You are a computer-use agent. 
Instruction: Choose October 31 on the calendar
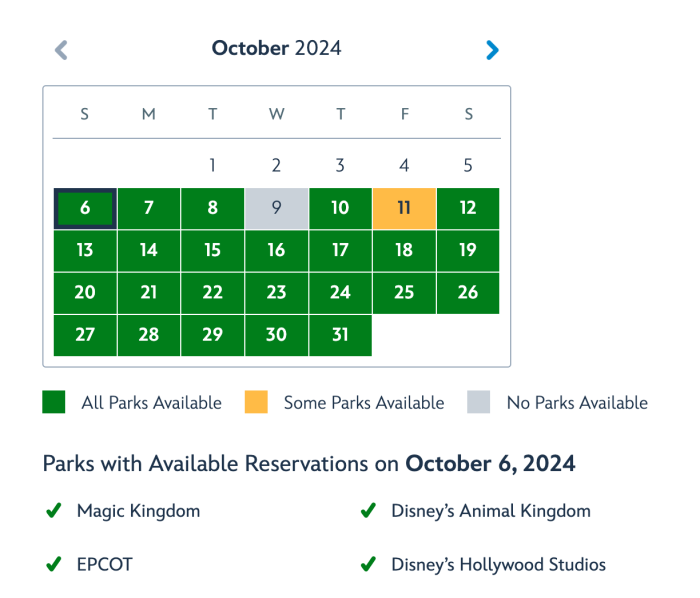[x=340, y=335]
